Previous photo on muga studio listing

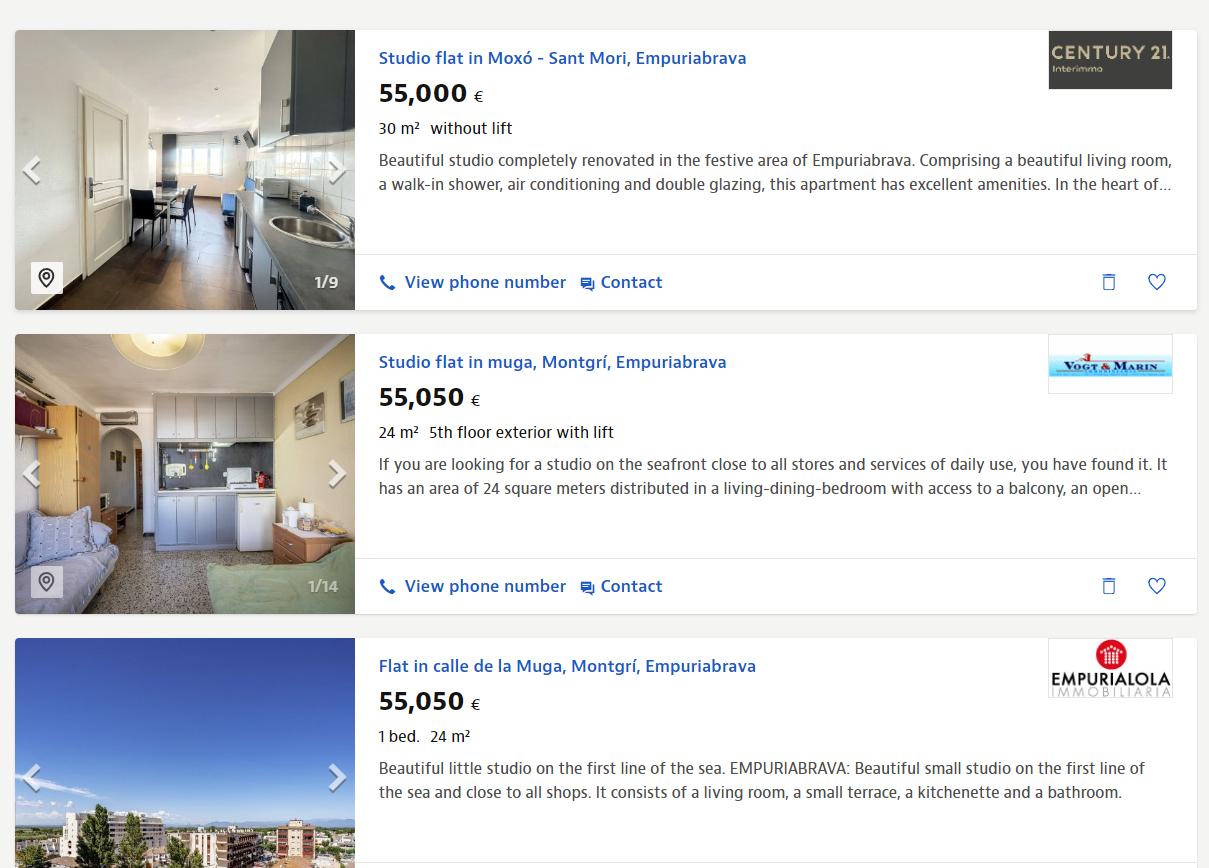coord(32,474)
